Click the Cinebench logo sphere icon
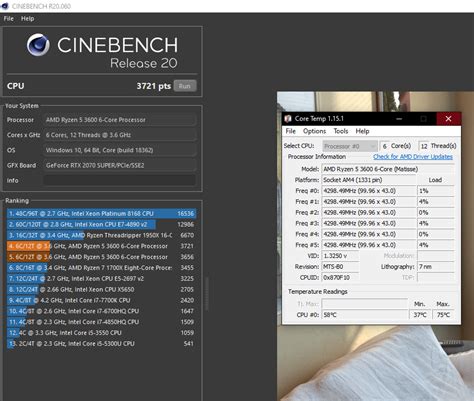Image resolution: width=474 pixels, height=401 pixels. pos(38,45)
